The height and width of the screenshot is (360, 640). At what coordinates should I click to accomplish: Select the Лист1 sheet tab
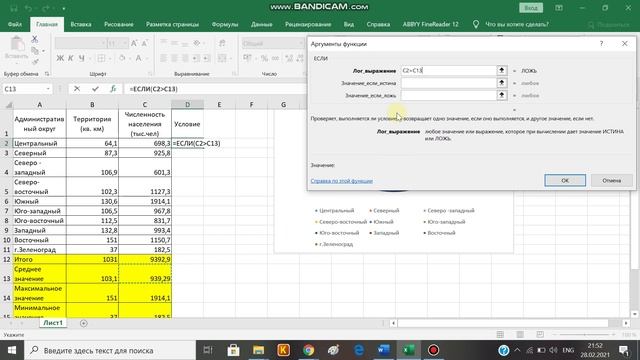point(53,323)
